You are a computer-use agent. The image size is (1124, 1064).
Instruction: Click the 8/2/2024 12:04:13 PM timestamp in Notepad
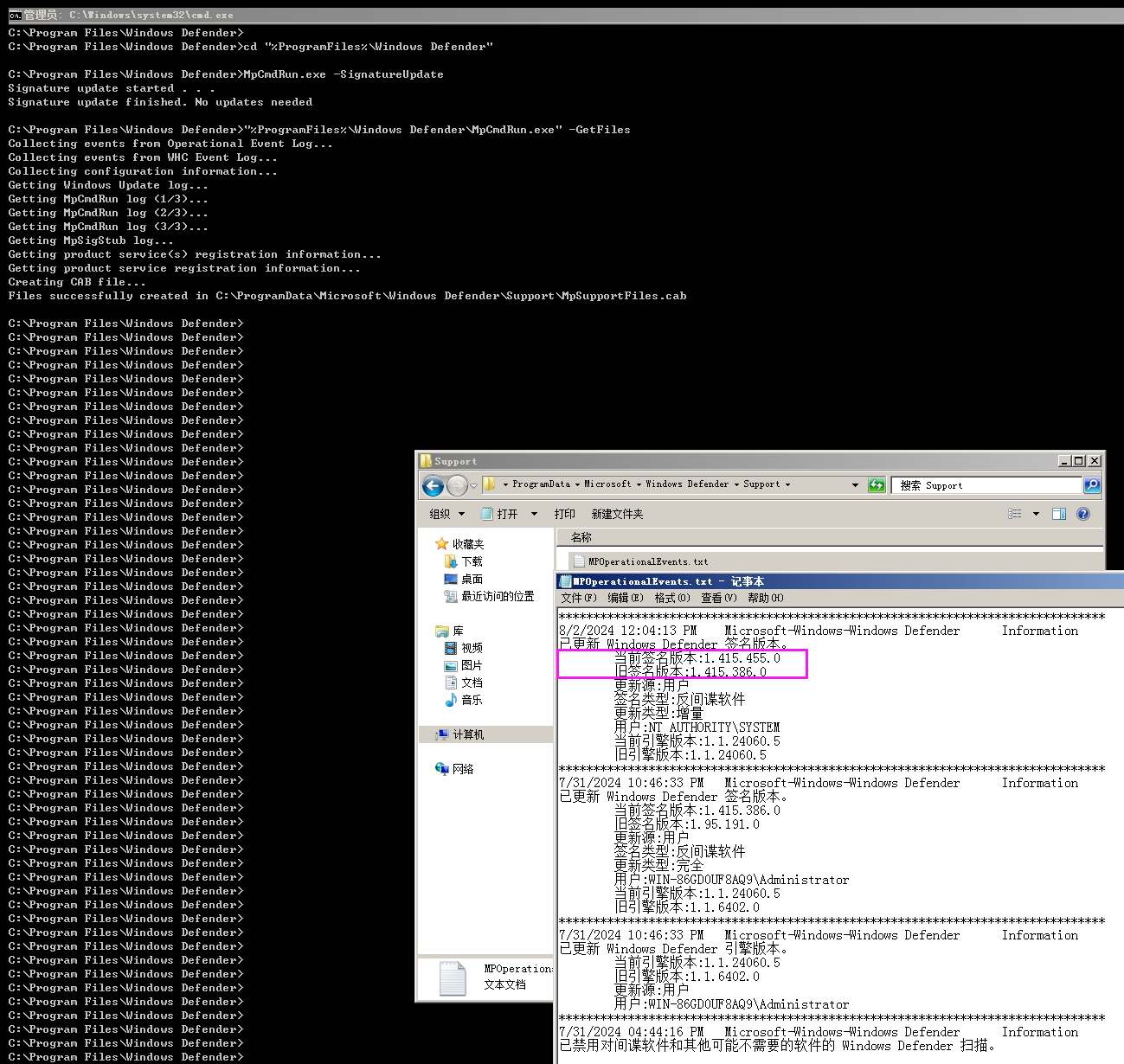628,631
